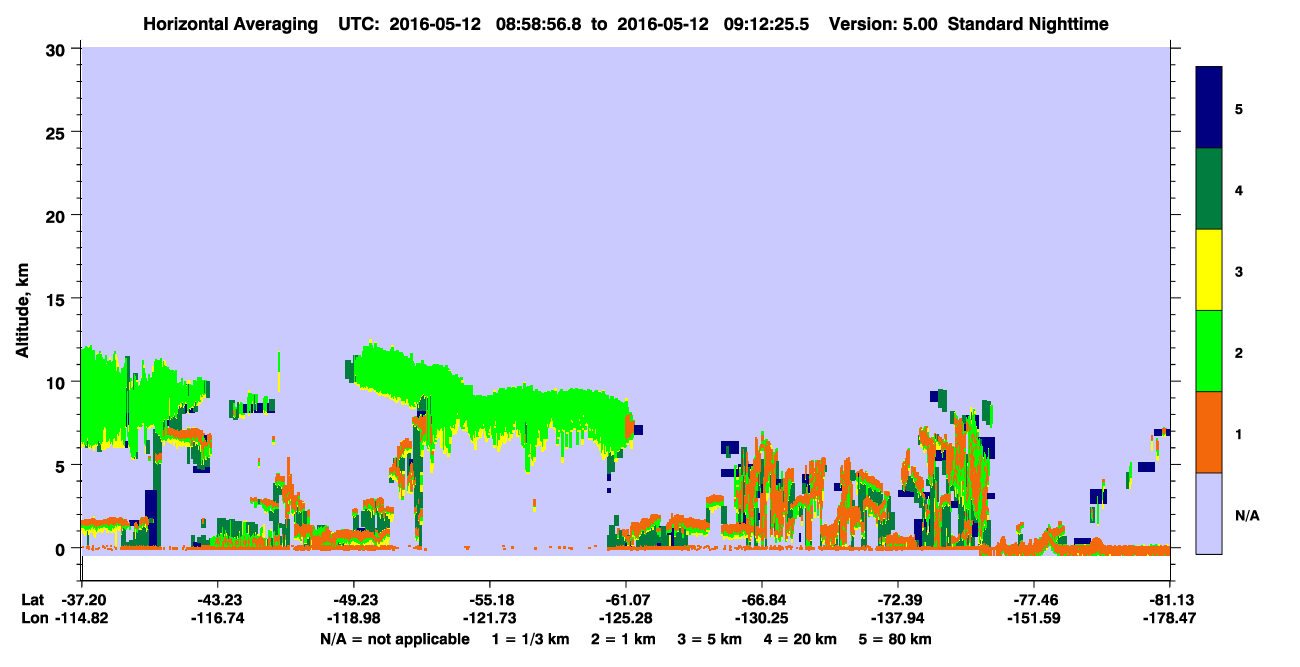Image resolution: width=1300 pixels, height=667 pixels.
Task: Click the start time '08:58:56.8' in title
Action: 537,23
